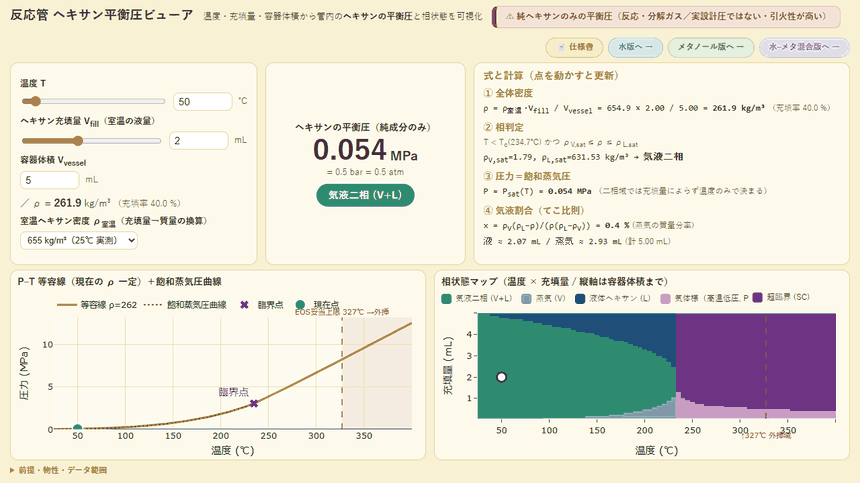The height and width of the screenshot is (483, 860).
Task: Edit the fill volume field showing 2
Action: point(199,140)
